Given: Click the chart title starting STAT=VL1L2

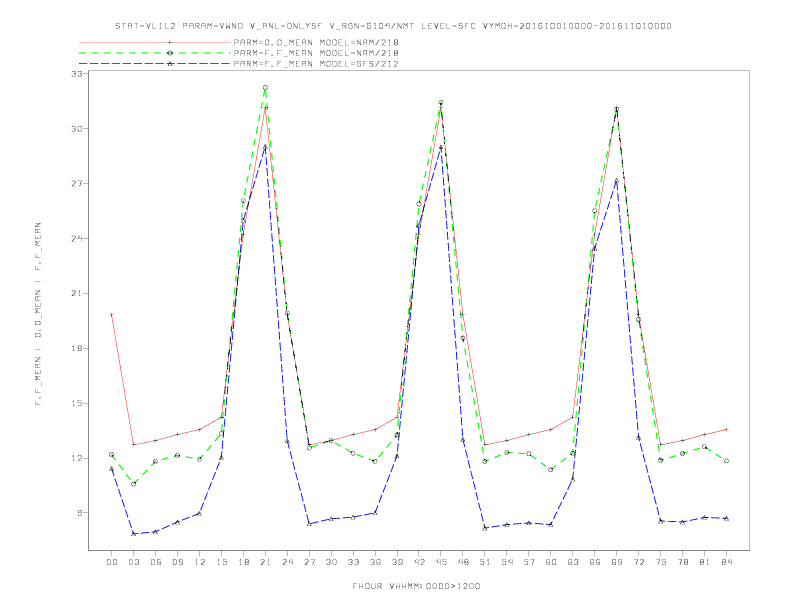Looking at the screenshot, I should click(x=393, y=26).
